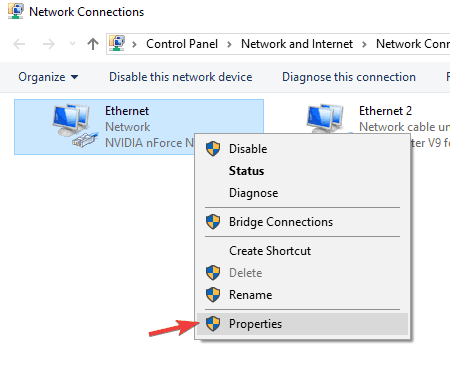The width and height of the screenshot is (450, 391).
Task: Click the shield icon next to Disable
Action: (x=213, y=149)
